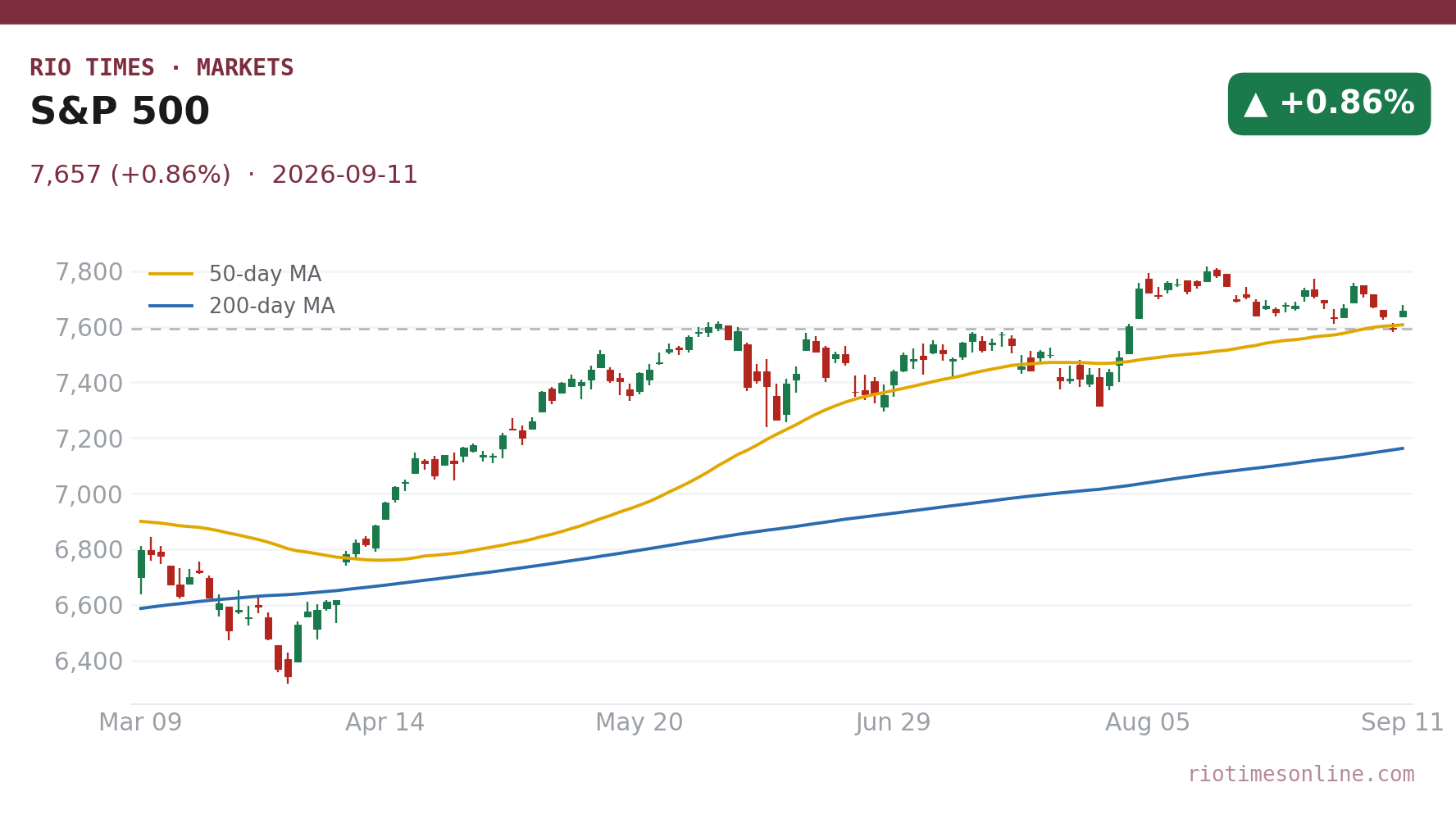Click the Aug 05 x-axis date label
The height and width of the screenshot is (819, 1456).
[1148, 722]
